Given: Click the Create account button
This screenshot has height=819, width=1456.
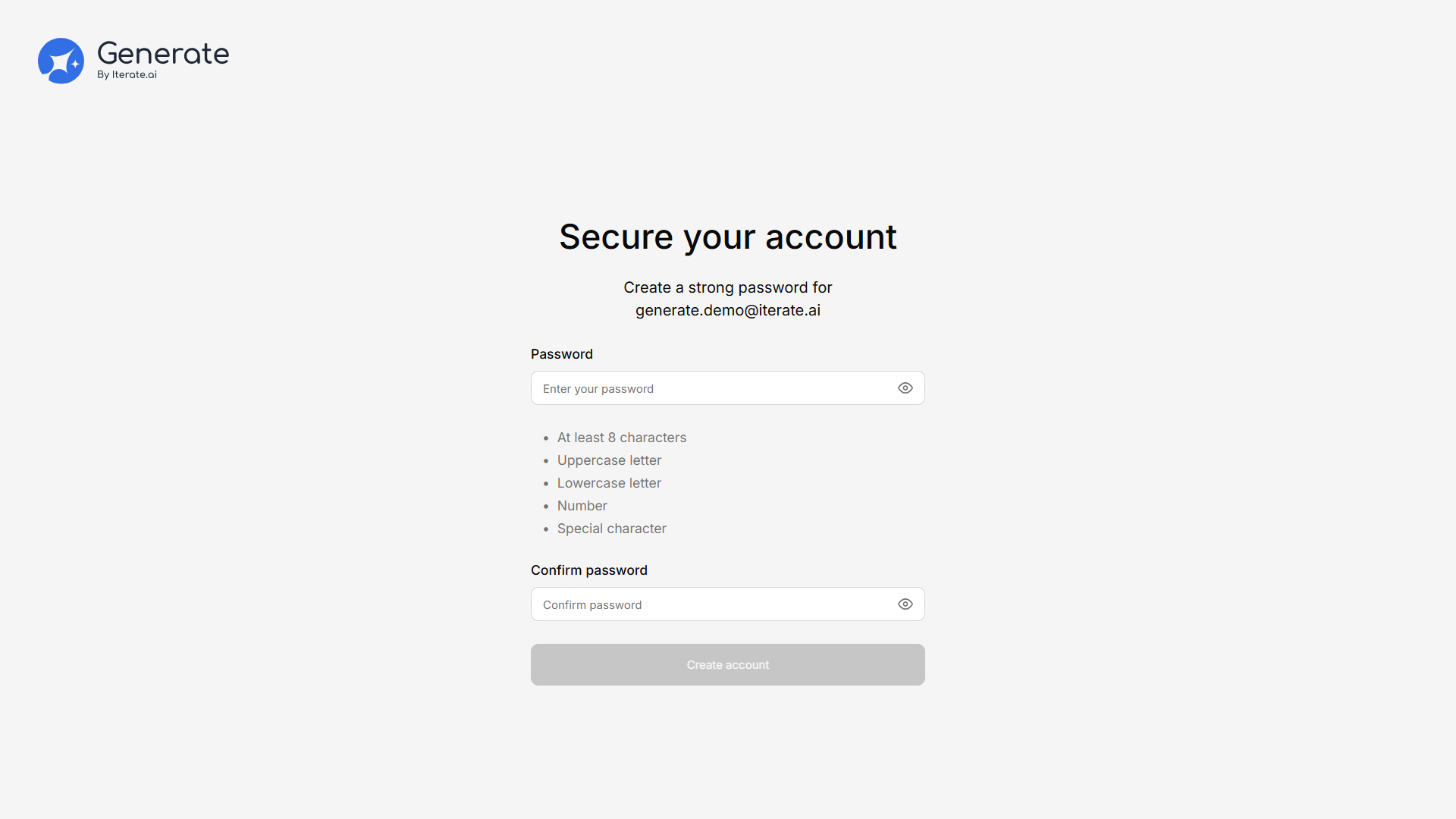Looking at the screenshot, I should pos(727,665).
